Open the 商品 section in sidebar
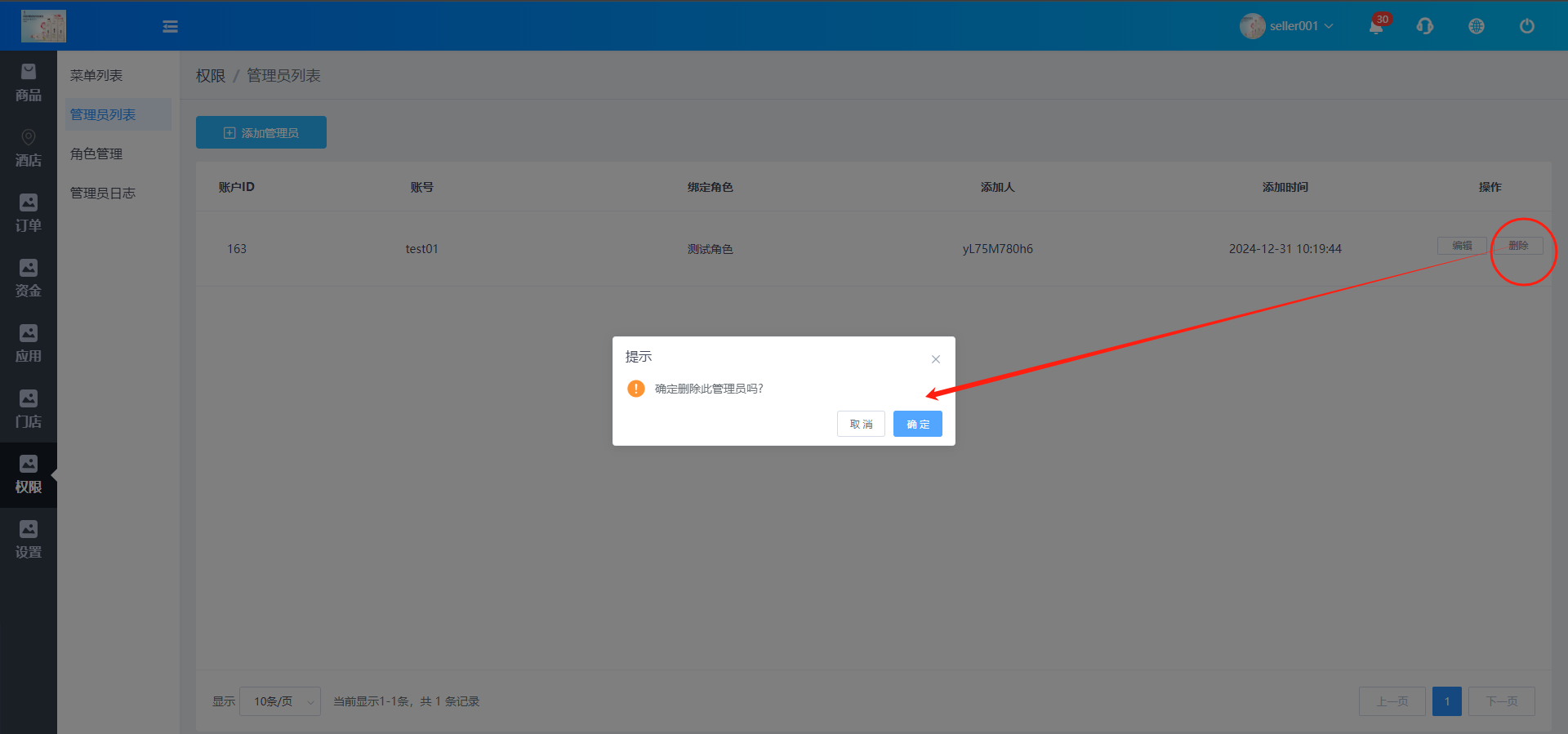1568x734 pixels. pos(29,83)
